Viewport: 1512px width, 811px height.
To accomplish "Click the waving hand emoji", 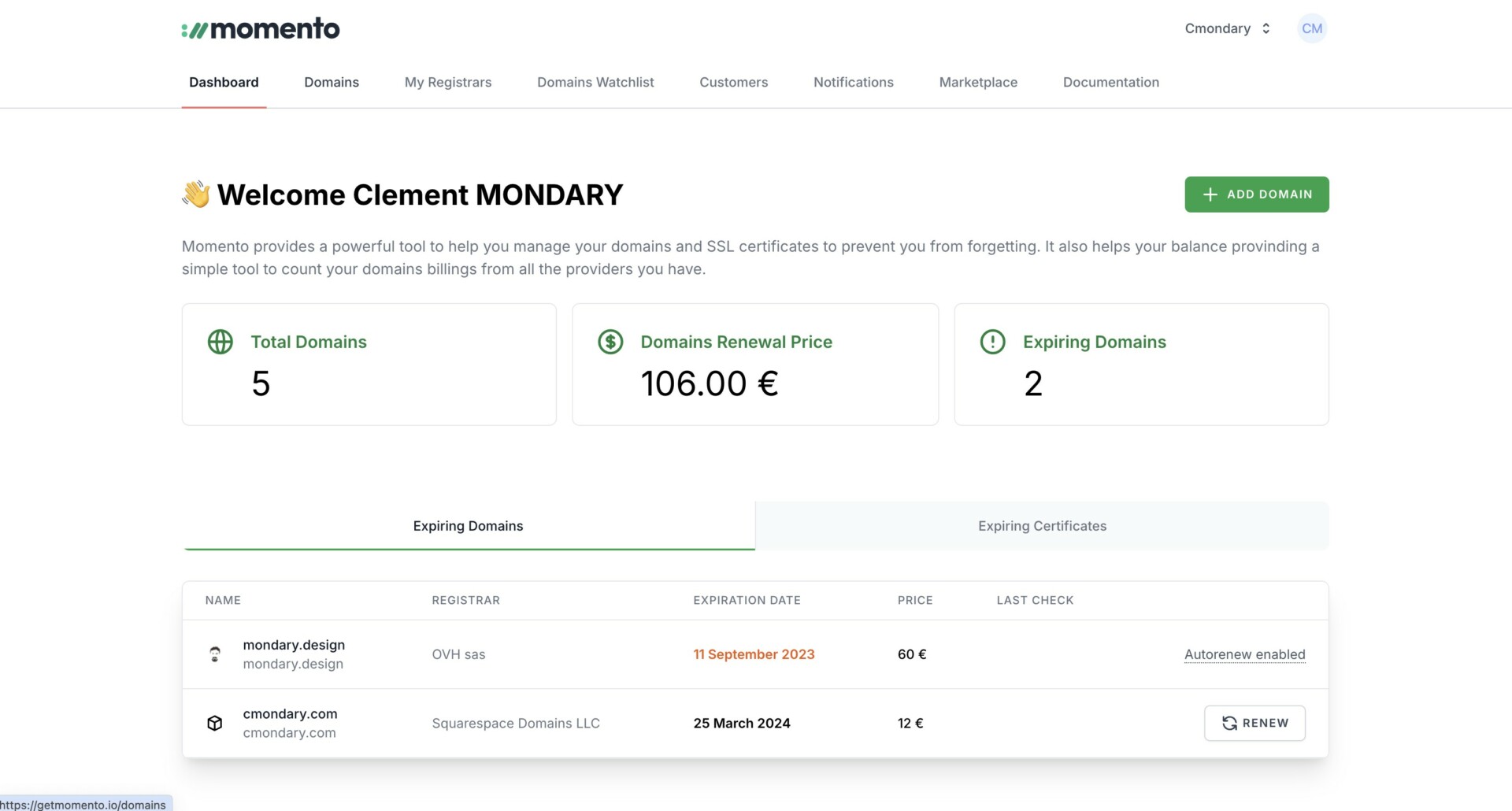I will click(x=196, y=194).
